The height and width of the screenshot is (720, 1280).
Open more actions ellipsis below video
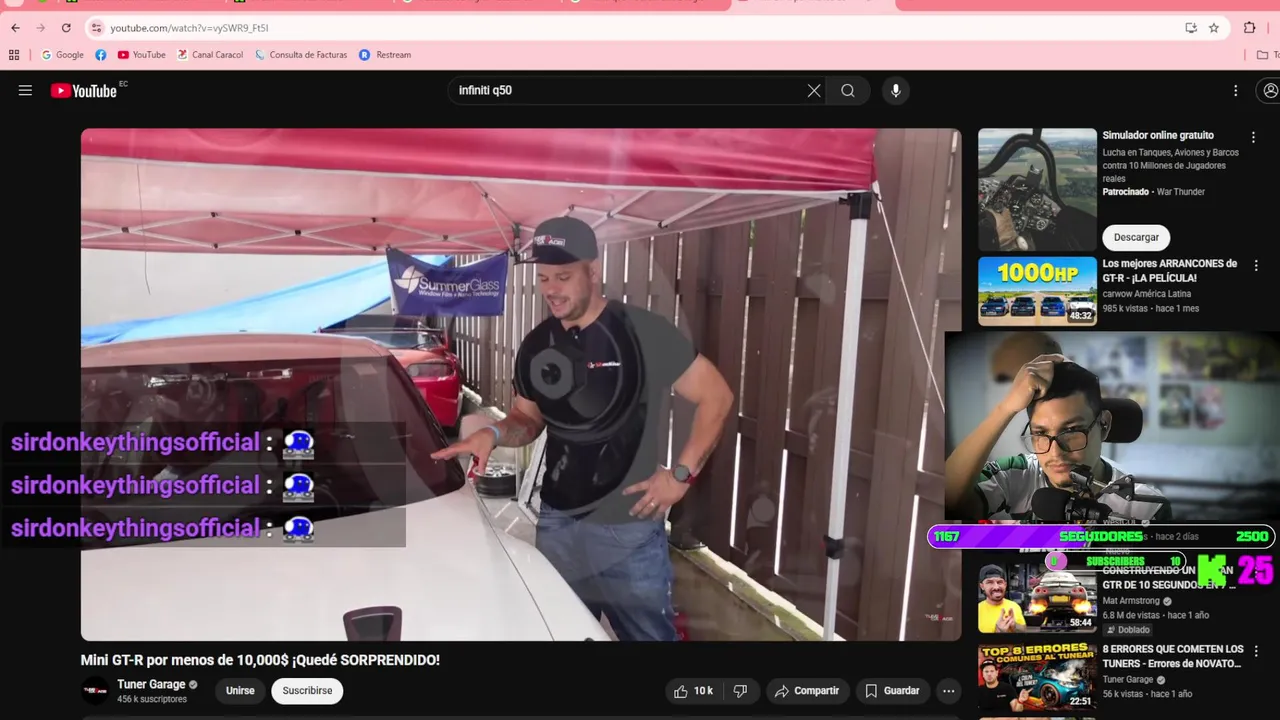tap(948, 691)
